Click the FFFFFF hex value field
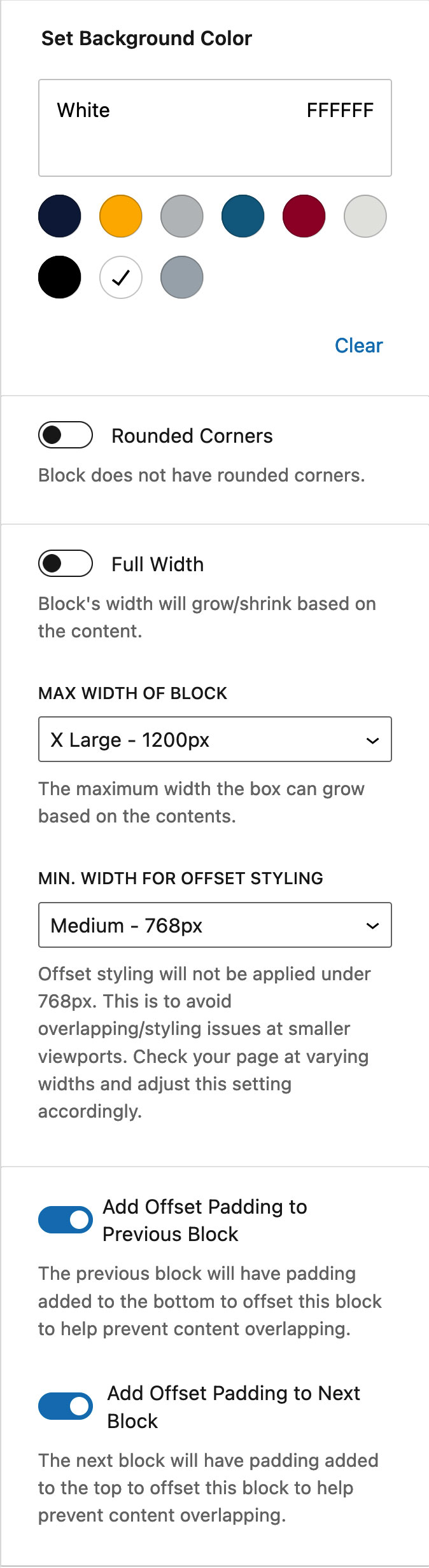 click(x=341, y=109)
